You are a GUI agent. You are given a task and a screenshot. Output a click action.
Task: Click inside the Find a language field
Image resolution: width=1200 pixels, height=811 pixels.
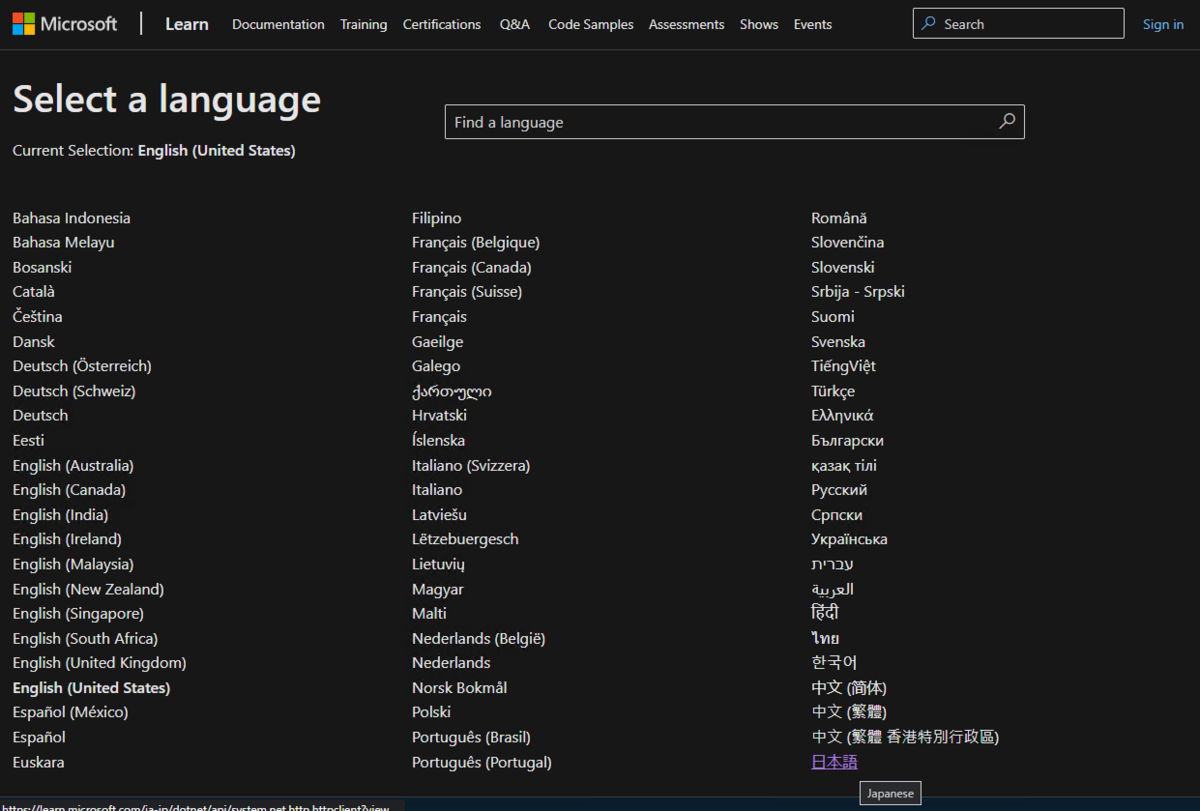click(x=700, y=121)
